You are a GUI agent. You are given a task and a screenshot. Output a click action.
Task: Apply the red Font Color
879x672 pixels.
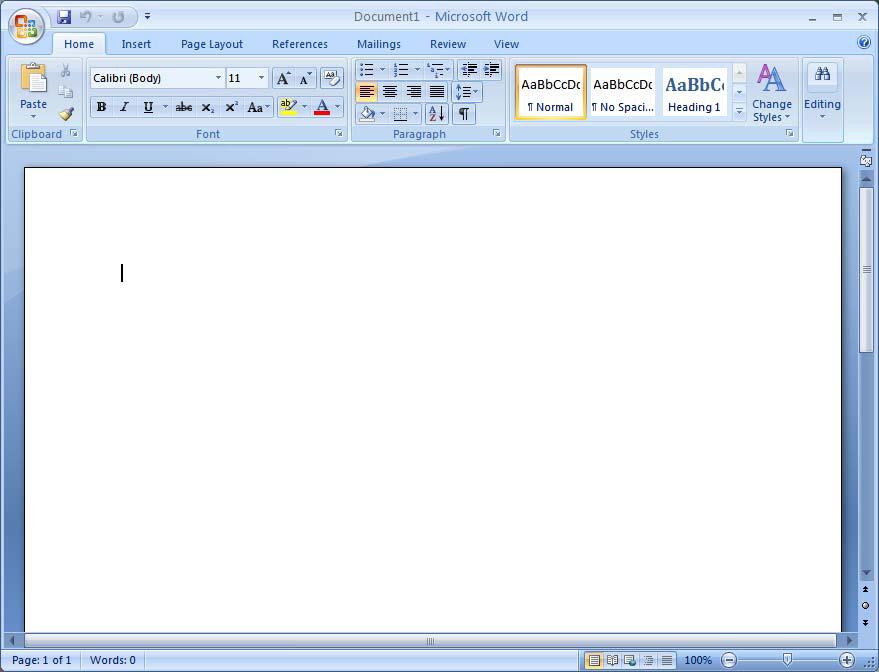tap(322, 107)
